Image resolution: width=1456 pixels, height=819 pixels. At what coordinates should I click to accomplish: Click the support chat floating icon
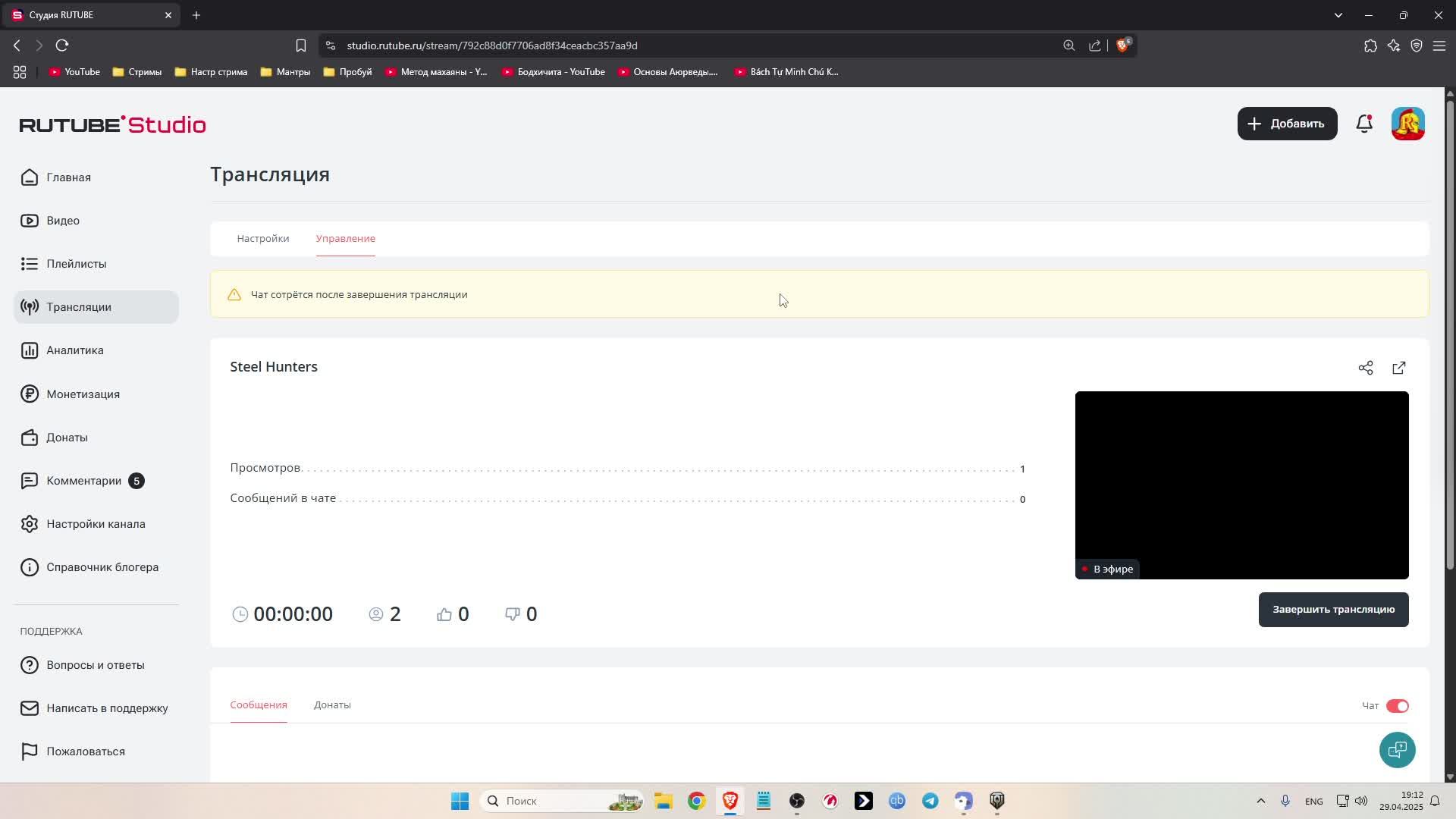click(x=1396, y=750)
